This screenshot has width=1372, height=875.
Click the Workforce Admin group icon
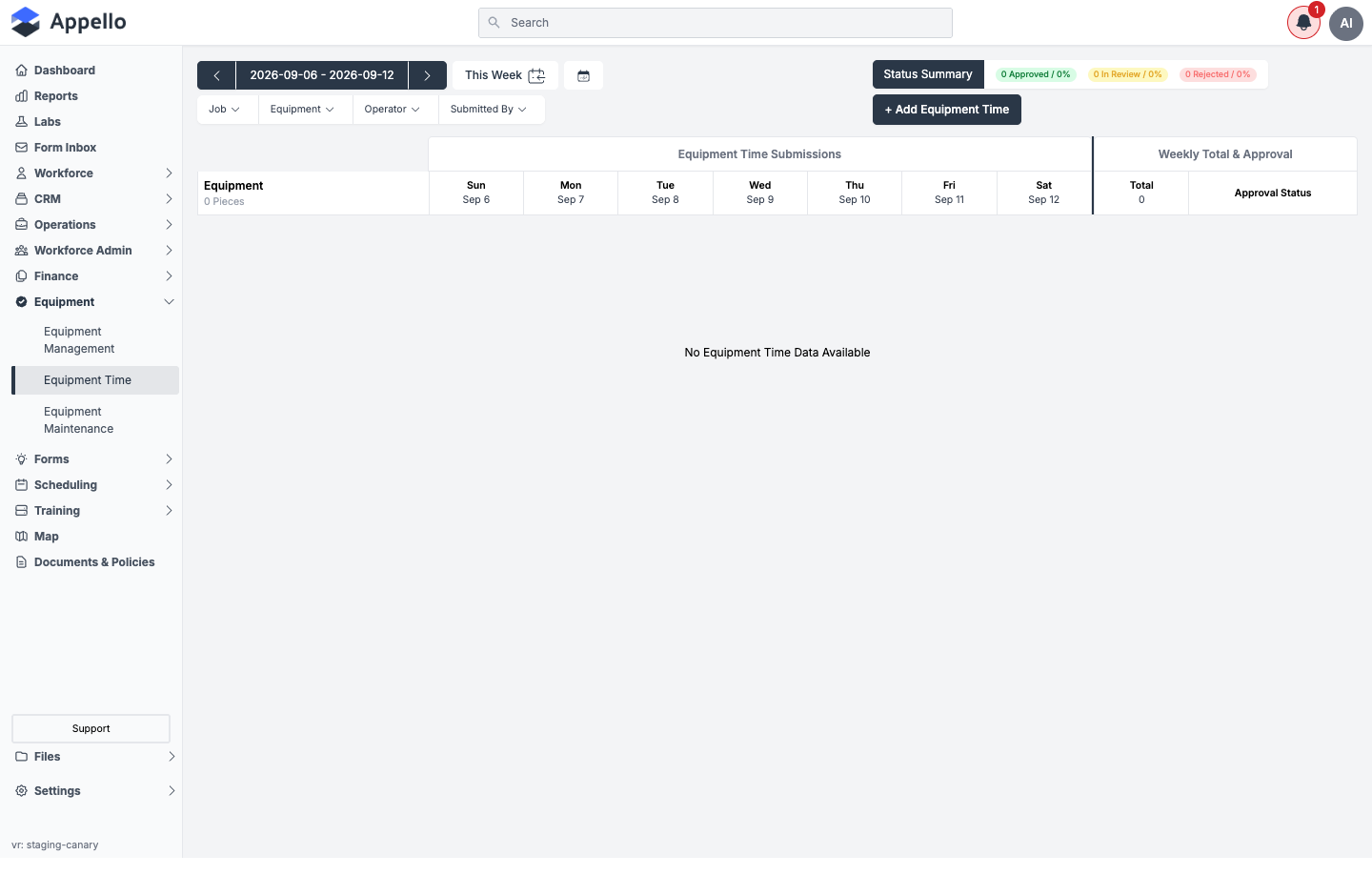click(21, 251)
